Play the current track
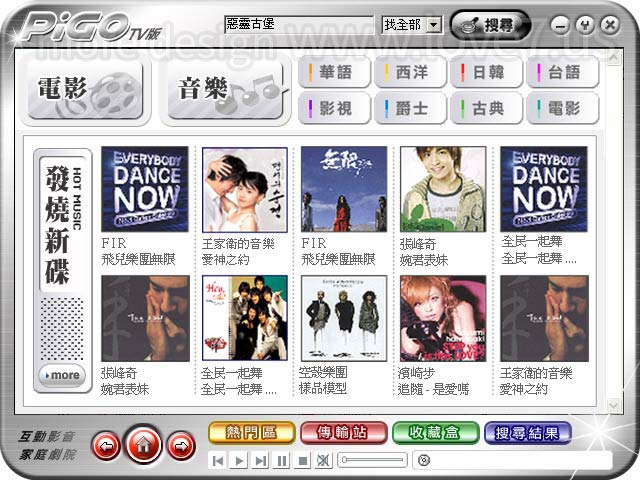Viewport: 640px width, 480px height. point(240,461)
